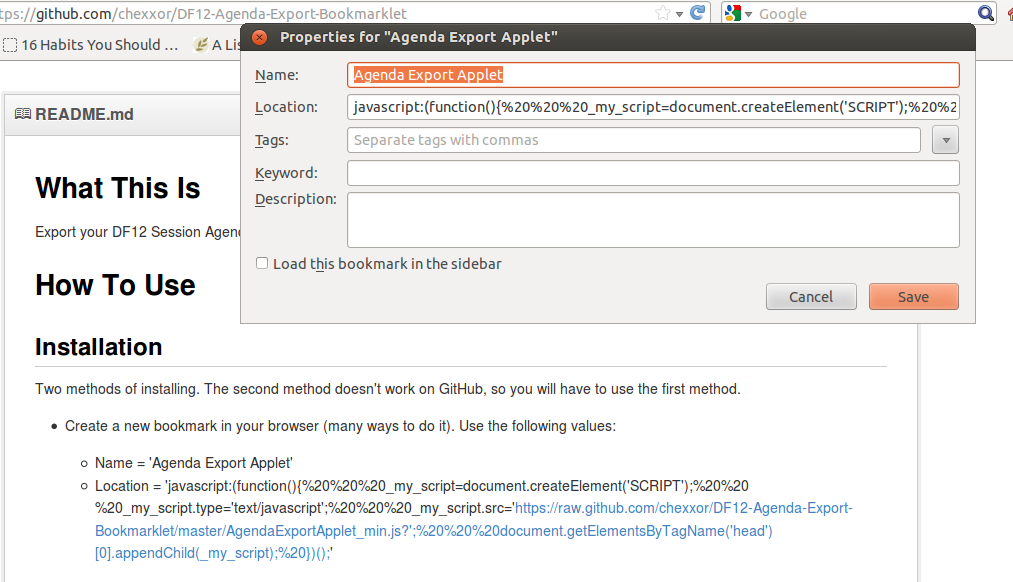
Task: Expand the Tags dropdown arrow button
Action: tap(945, 140)
